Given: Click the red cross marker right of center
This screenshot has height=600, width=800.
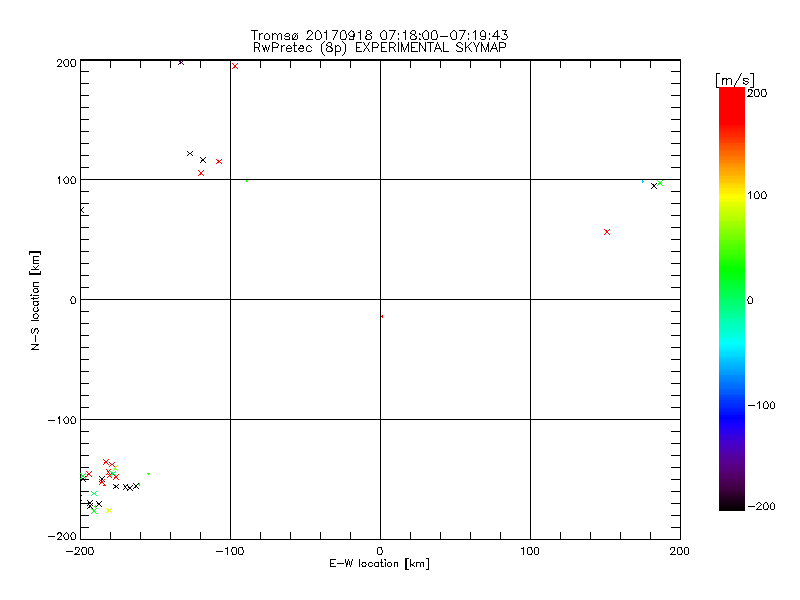Looking at the screenshot, I should click(x=607, y=232).
